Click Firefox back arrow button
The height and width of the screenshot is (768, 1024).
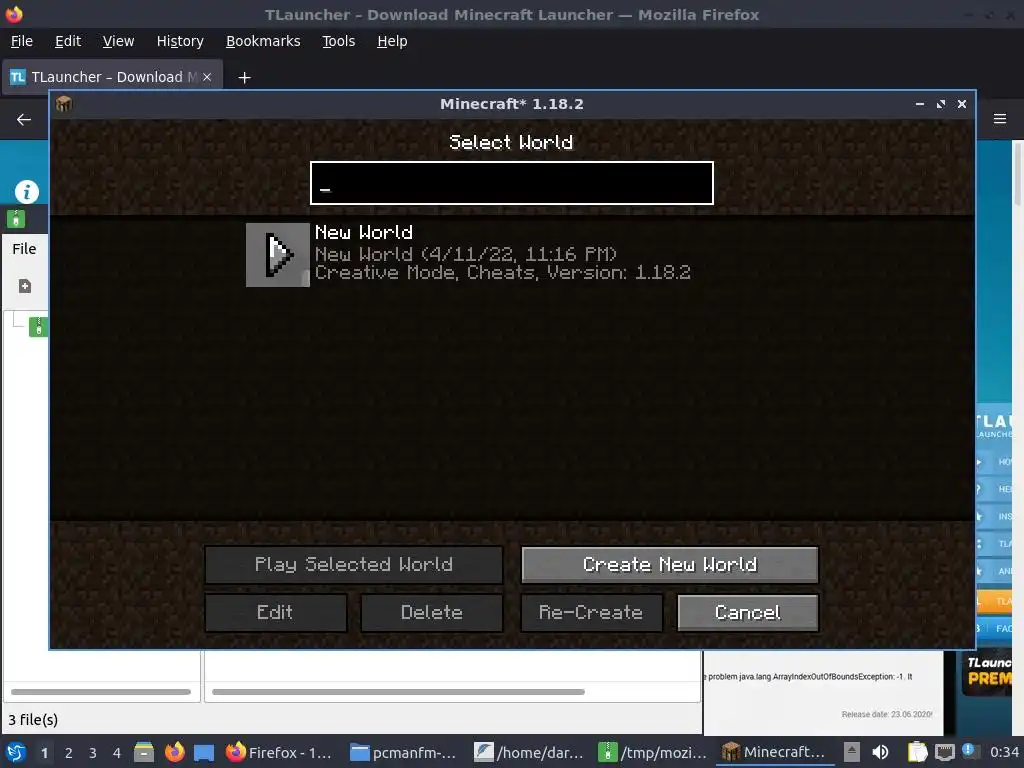click(x=24, y=120)
